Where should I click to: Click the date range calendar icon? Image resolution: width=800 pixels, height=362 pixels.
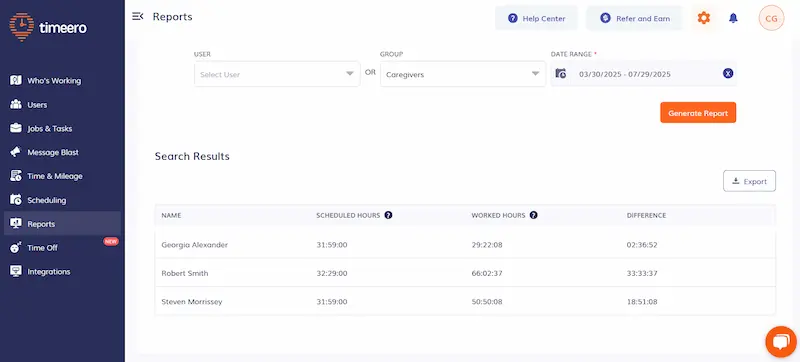pyautogui.click(x=561, y=73)
